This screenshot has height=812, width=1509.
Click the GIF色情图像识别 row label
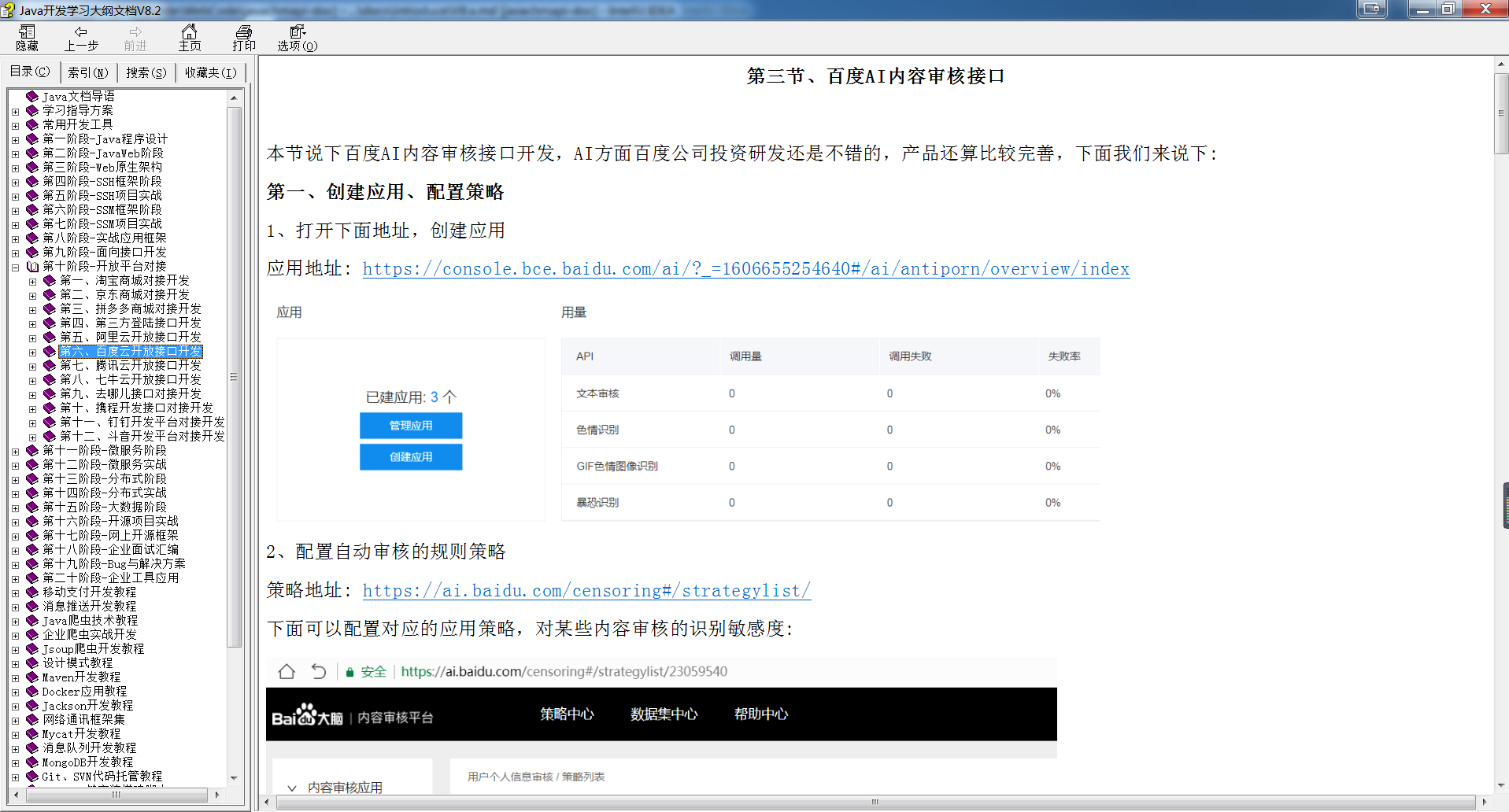(617, 466)
